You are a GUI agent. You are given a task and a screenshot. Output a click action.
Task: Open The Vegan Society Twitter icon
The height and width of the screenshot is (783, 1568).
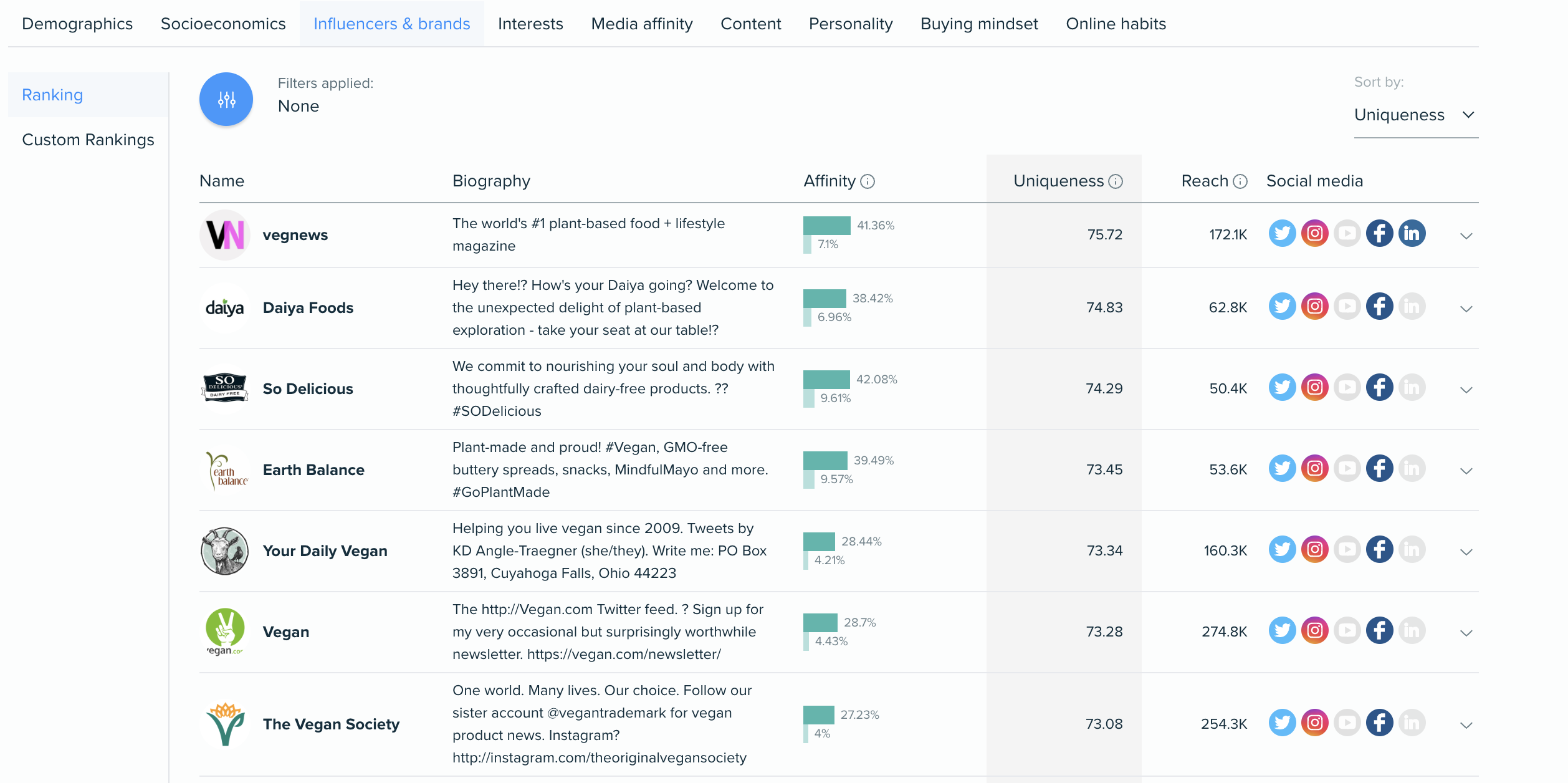[1282, 723]
